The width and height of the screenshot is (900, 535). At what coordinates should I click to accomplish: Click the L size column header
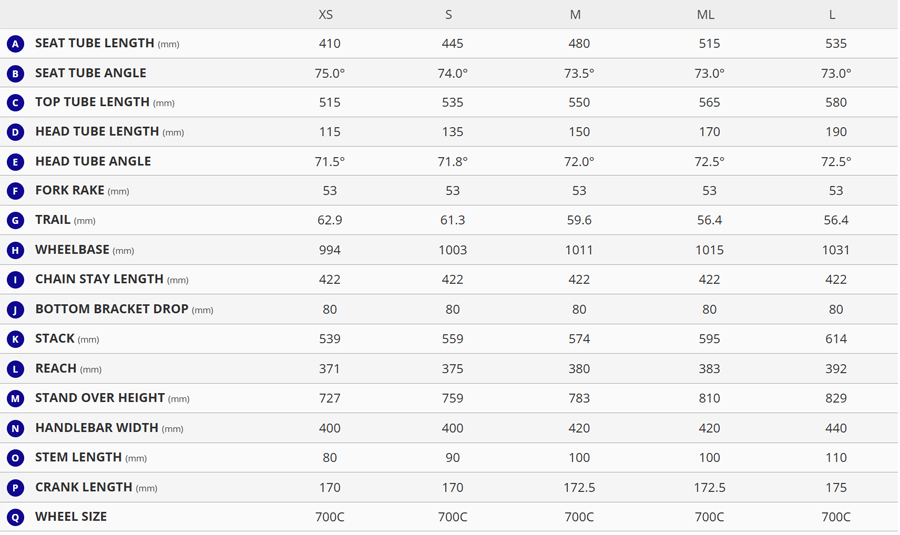[x=832, y=15]
